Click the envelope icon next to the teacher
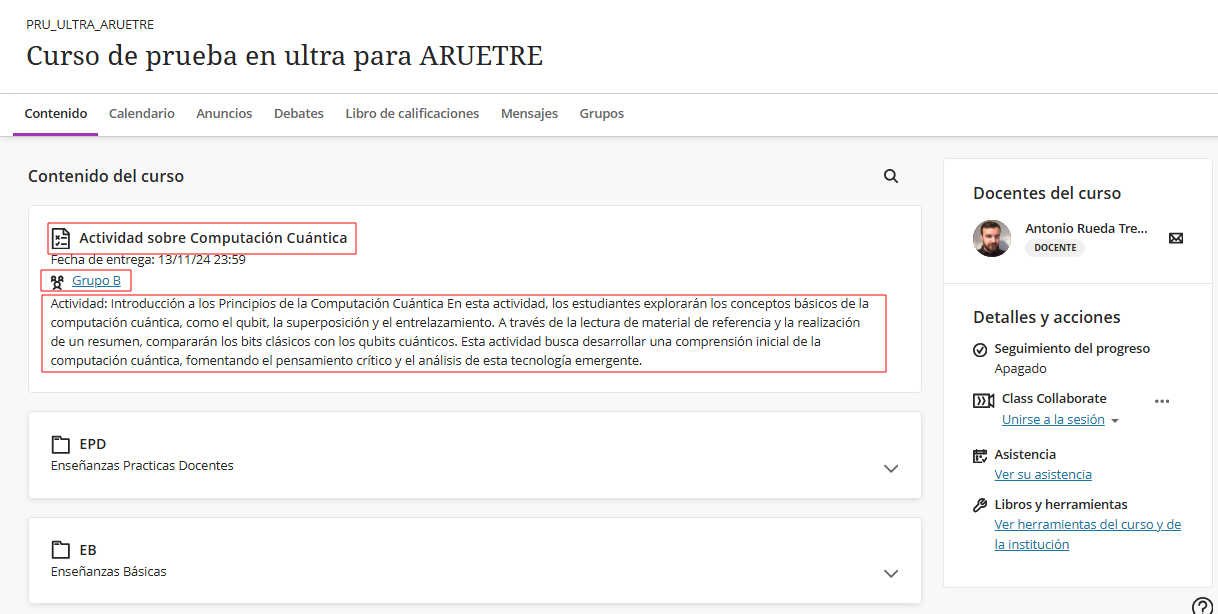1218x614 pixels. click(x=1176, y=238)
